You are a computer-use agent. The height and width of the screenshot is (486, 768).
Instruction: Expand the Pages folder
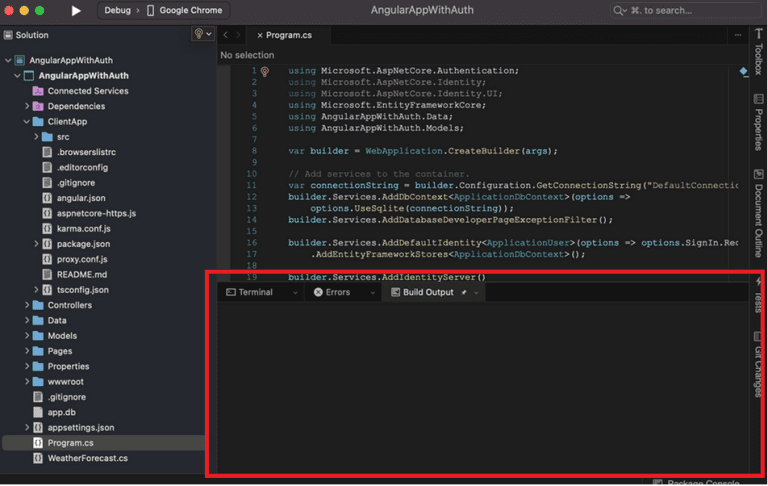(x=27, y=351)
